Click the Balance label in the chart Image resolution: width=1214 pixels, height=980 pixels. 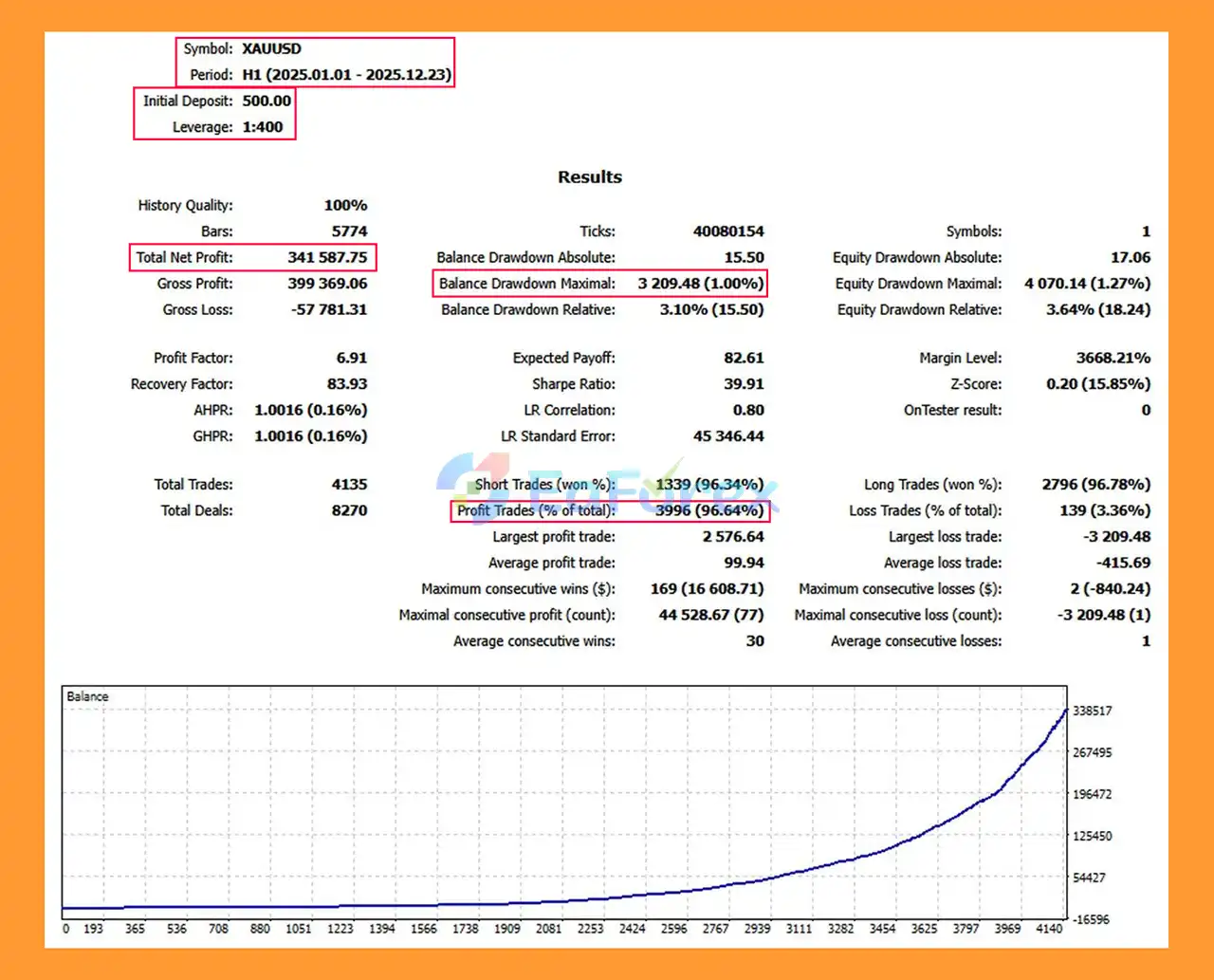[x=87, y=696]
